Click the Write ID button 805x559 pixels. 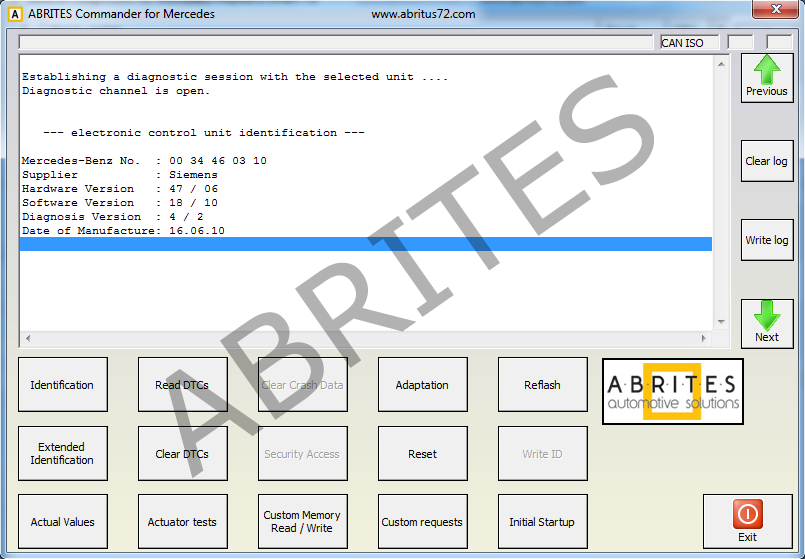pyautogui.click(x=543, y=453)
